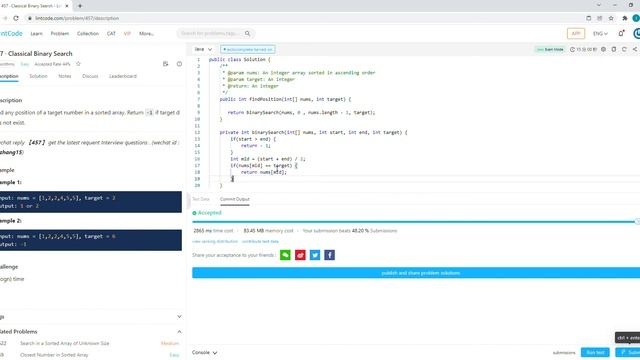Expand the collapsed Tags section chevron
Image resolution: width=640 pixels, height=360 pixels.
coord(179,317)
